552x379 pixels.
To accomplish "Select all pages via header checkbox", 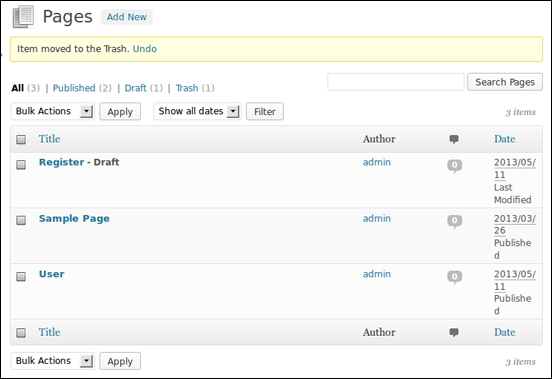I will tap(21, 140).
